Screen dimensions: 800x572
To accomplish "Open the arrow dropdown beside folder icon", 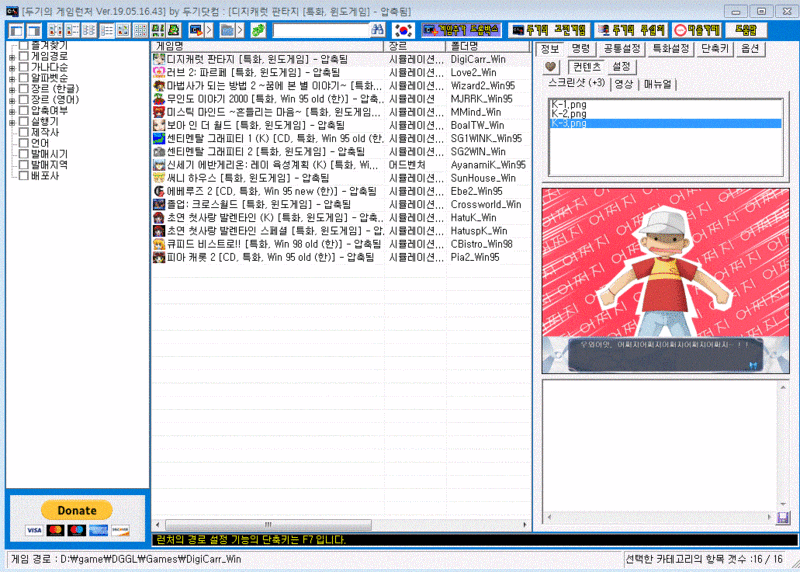I will click(240, 30).
